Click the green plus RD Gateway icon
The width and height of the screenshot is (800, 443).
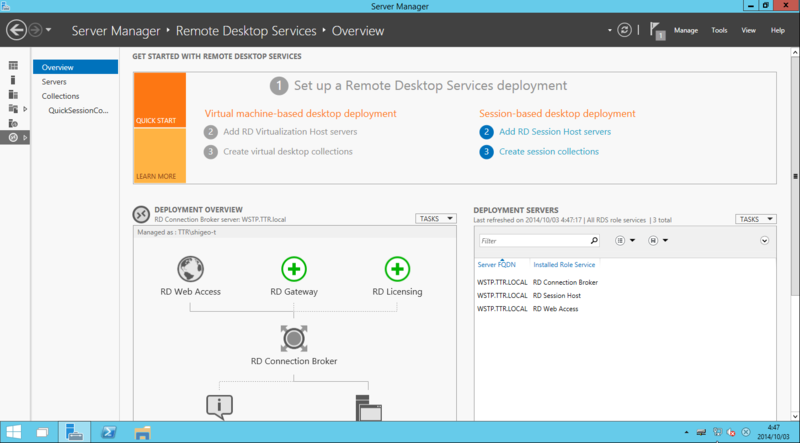click(x=294, y=269)
